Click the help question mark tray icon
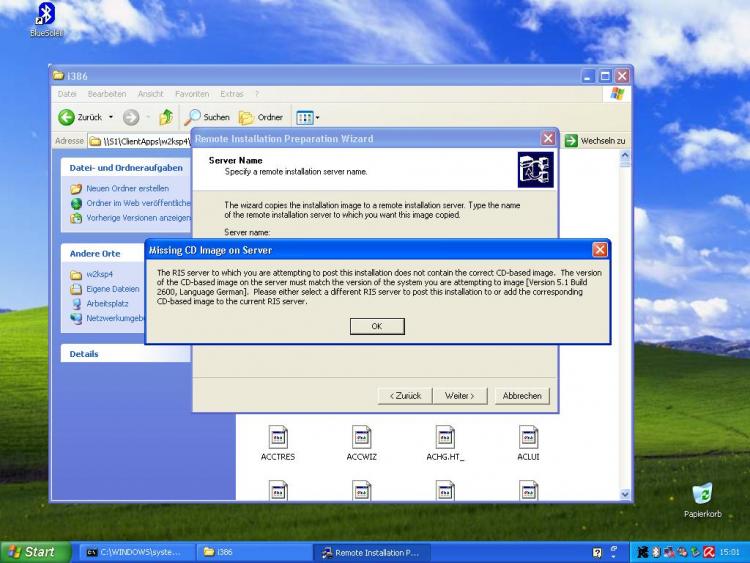This screenshot has height=563, width=750. coord(597,552)
